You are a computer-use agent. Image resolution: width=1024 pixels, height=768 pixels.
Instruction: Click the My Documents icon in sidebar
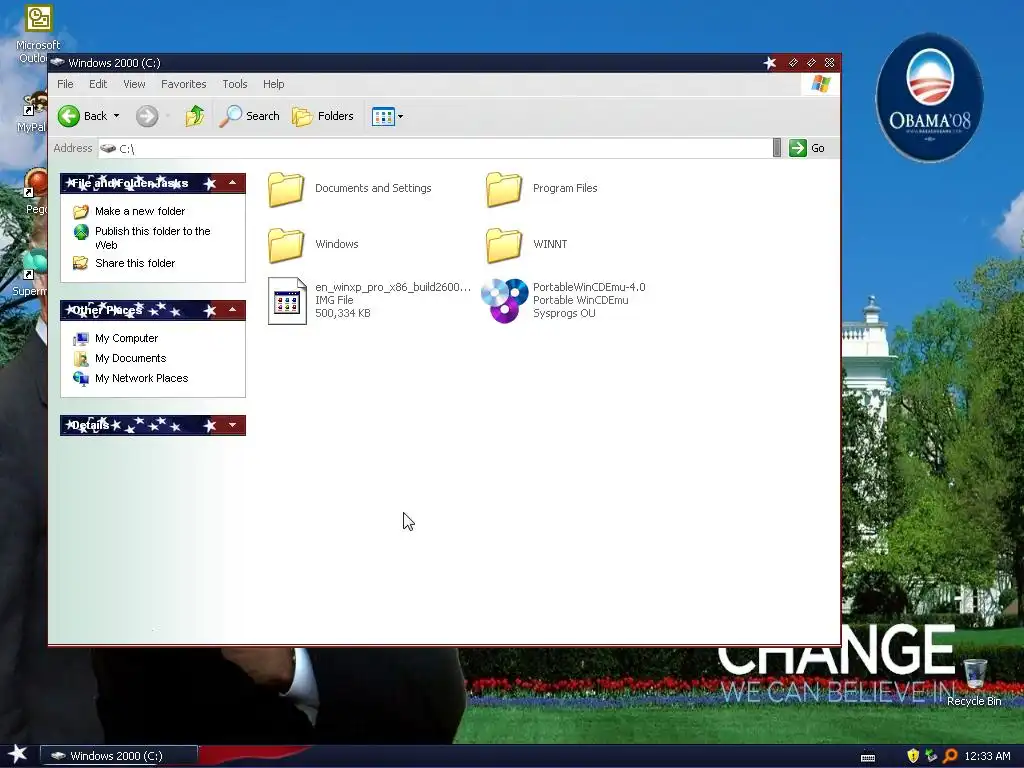pos(81,359)
